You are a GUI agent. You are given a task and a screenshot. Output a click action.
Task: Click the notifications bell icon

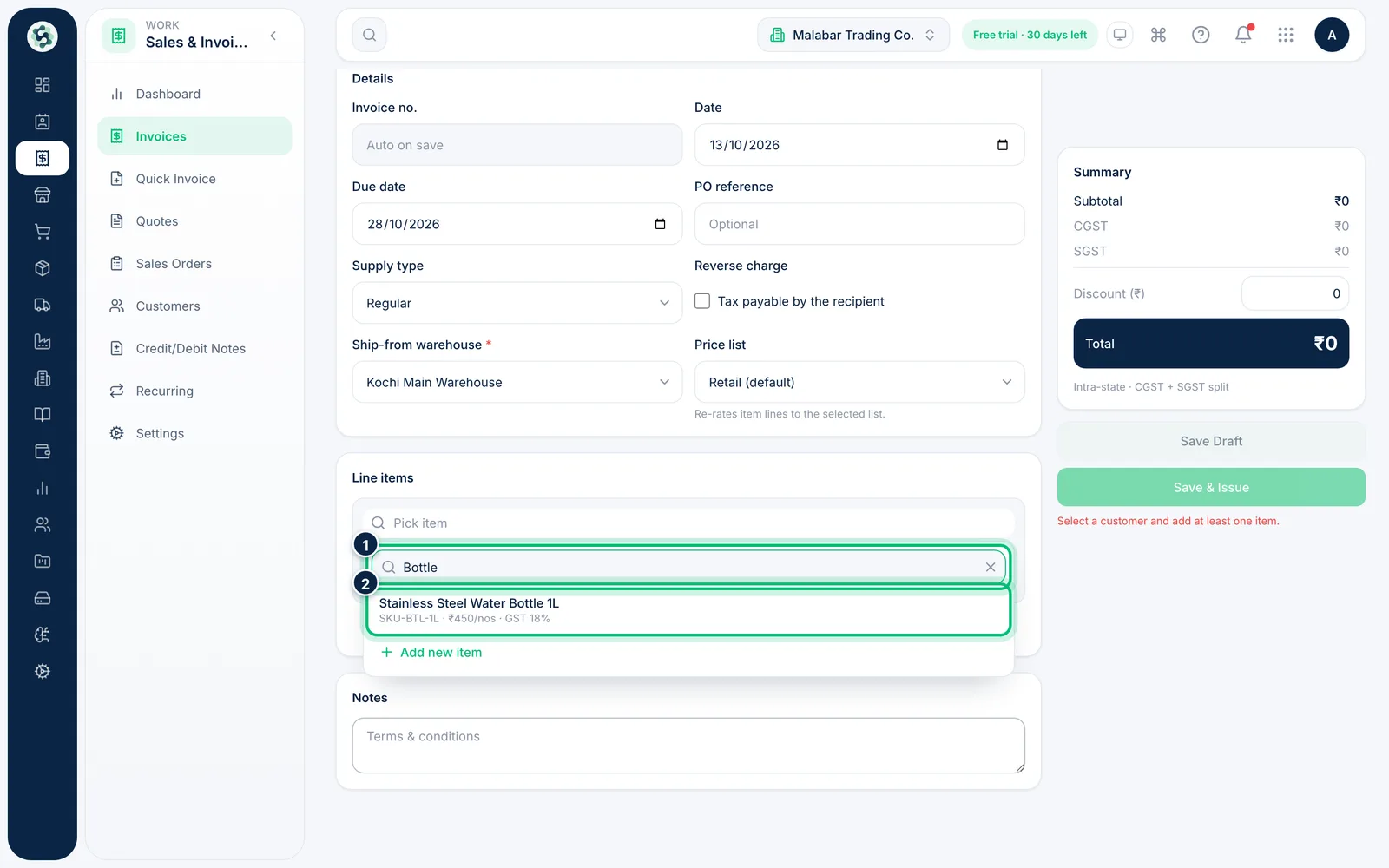pos(1243,35)
